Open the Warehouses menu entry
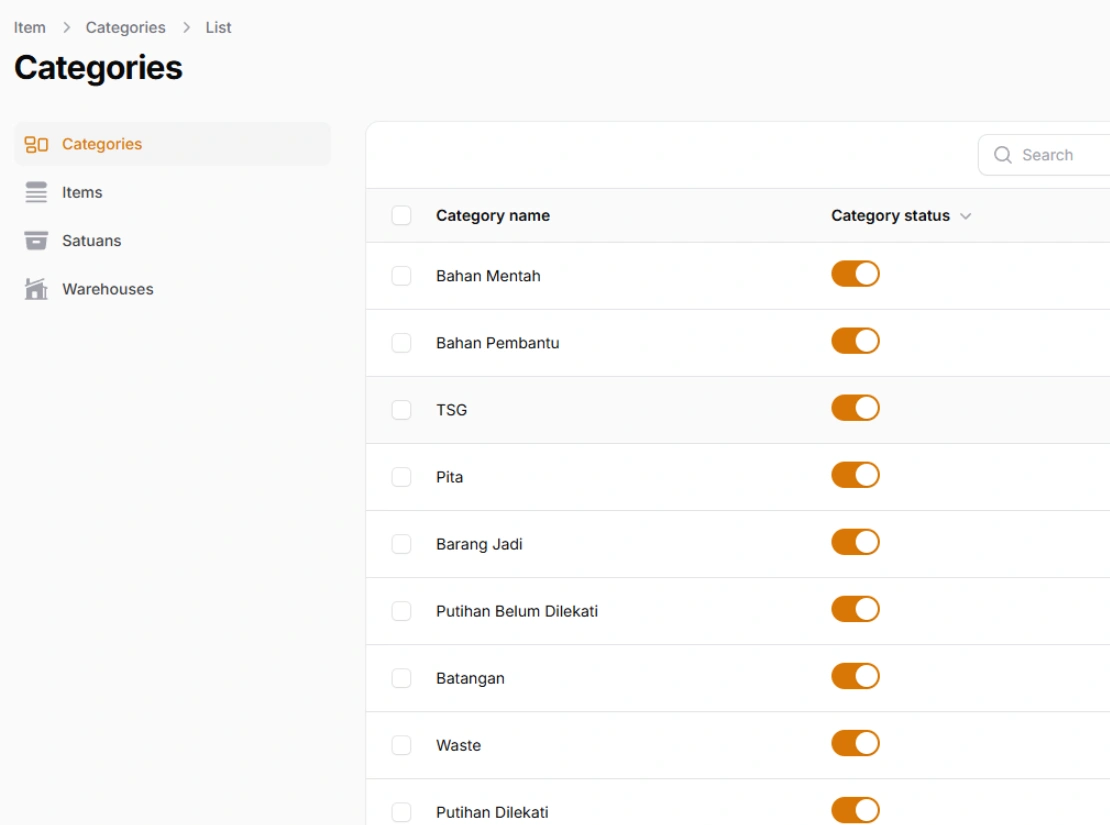Viewport: 1110px width, 825px height. pos(107,290)
